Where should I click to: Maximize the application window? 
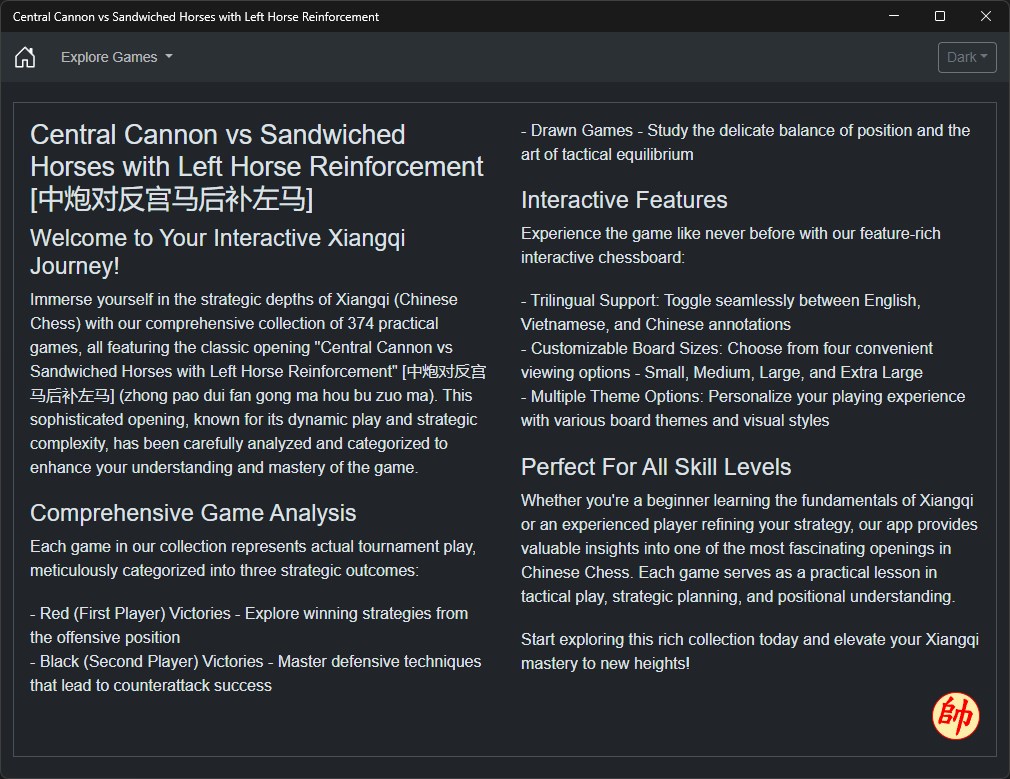940,16
